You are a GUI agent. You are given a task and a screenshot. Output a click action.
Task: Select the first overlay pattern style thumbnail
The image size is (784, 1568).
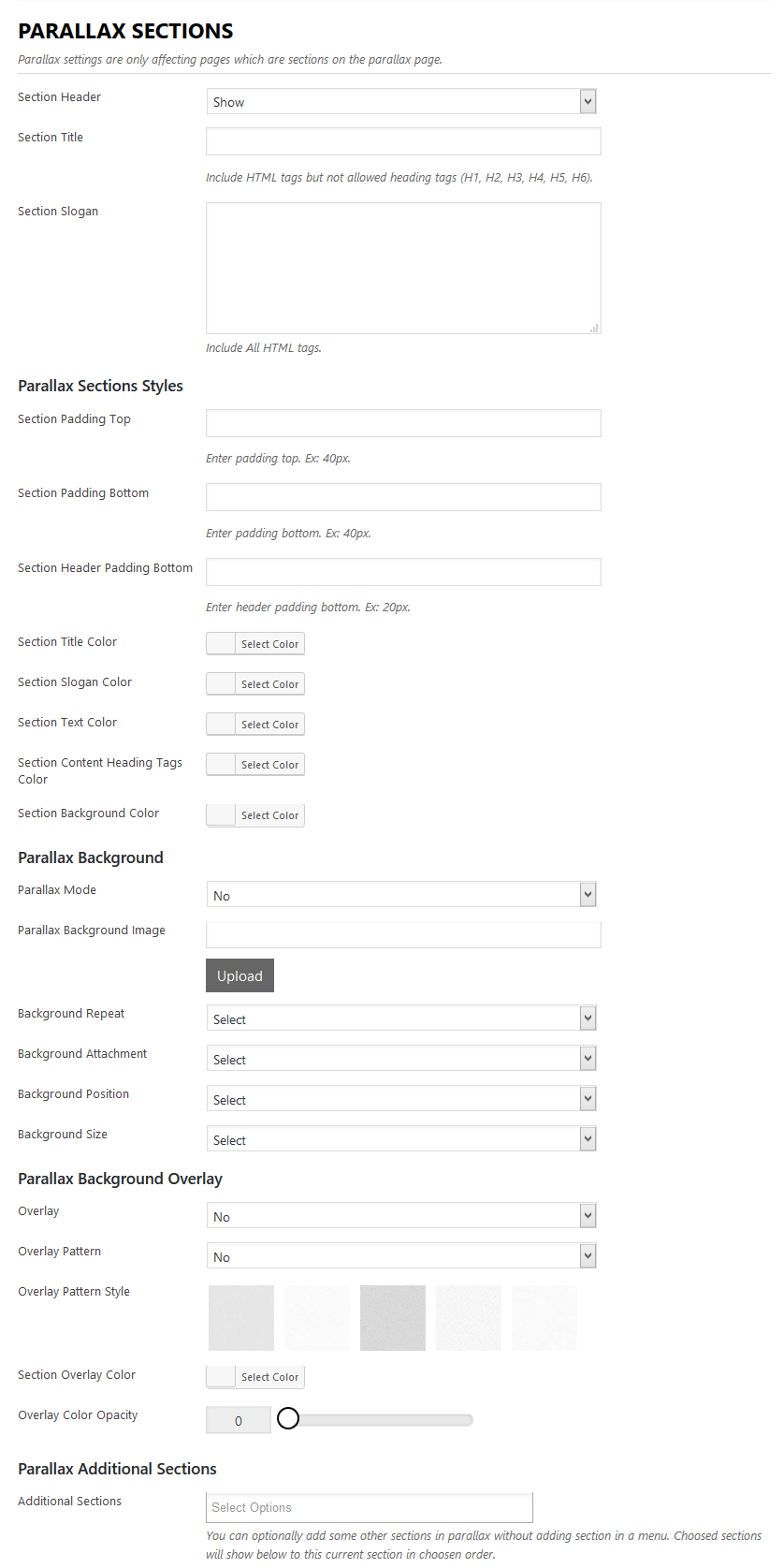point(241,1318)
